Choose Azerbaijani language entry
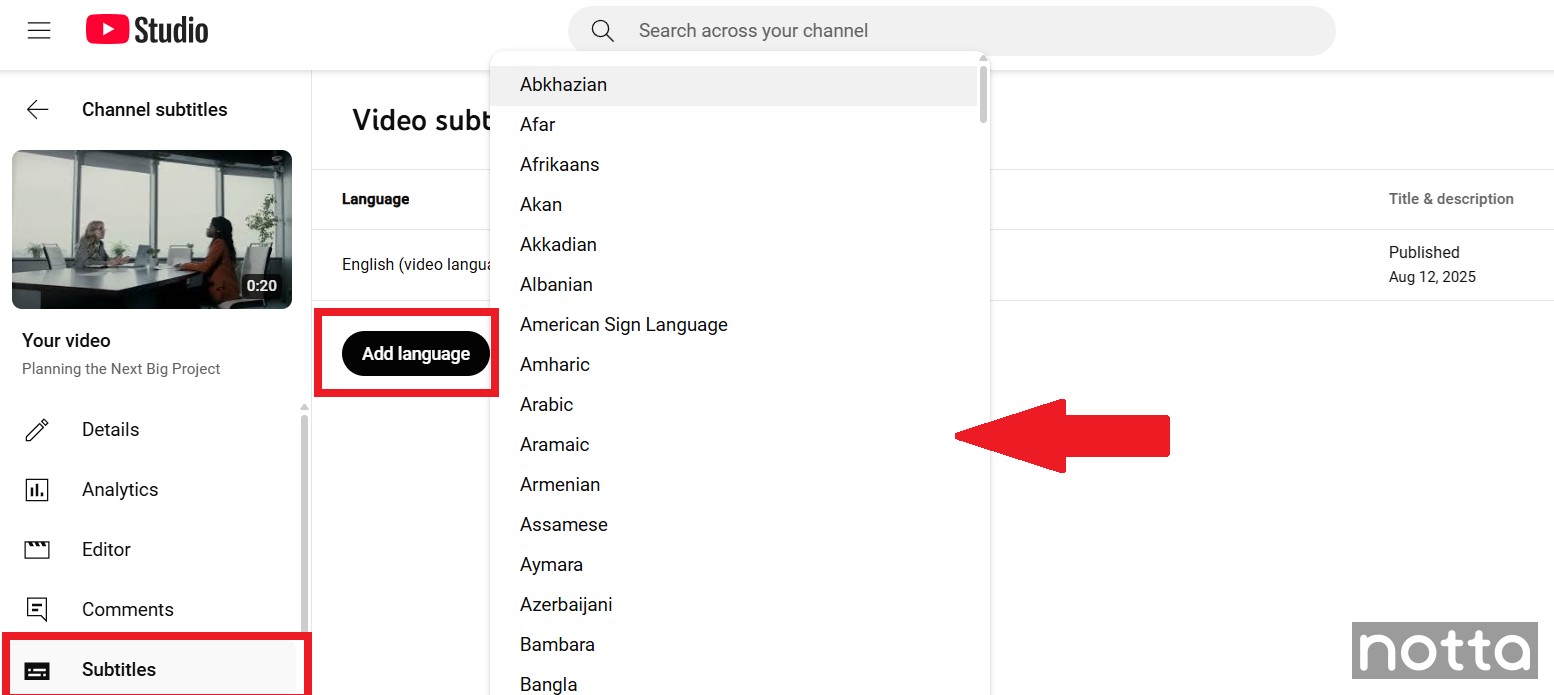This screenshot has height=695, width=1554. pyautogui.click(x=566, y=605)
